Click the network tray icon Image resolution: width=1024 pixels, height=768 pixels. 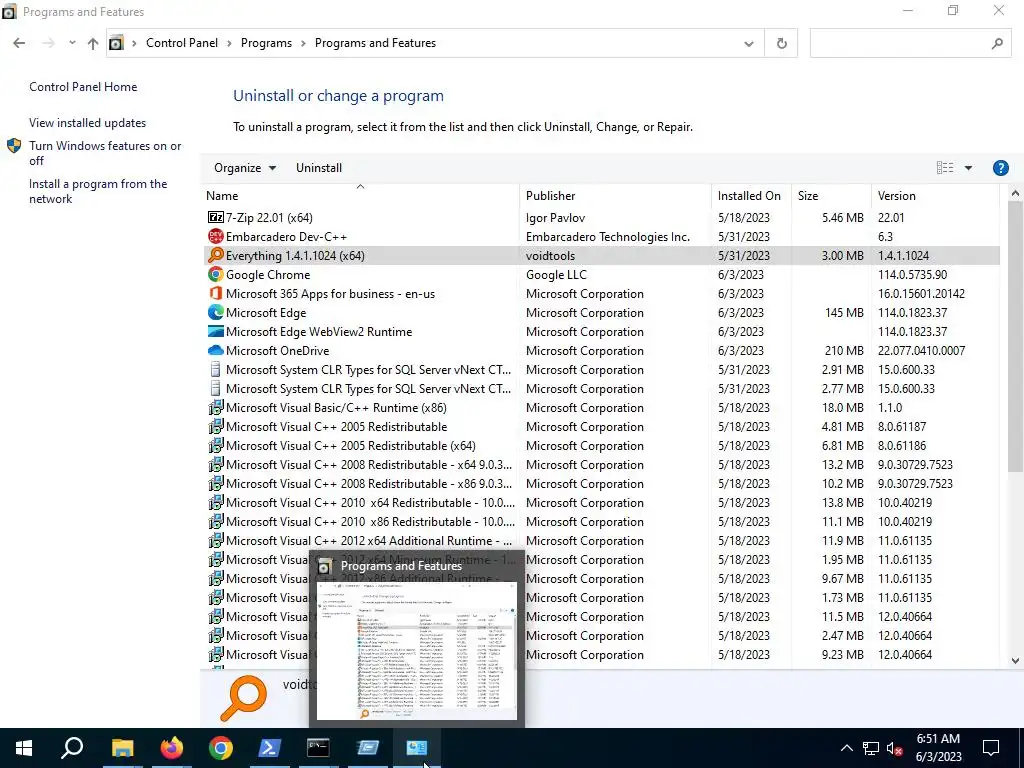click(x=871, y=748)
